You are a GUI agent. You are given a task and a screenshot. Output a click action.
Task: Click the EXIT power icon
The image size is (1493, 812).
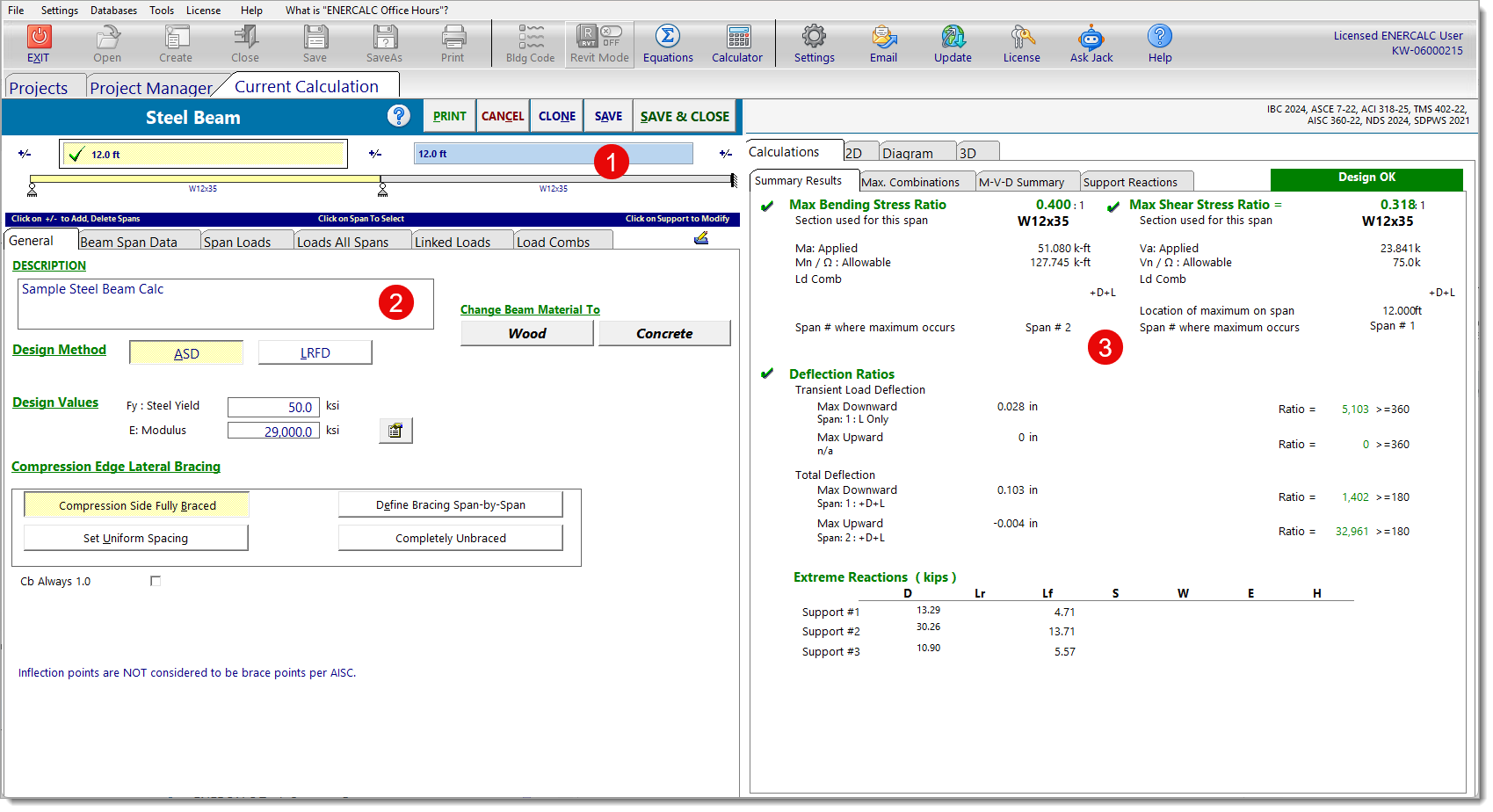(x=39, y=37)
